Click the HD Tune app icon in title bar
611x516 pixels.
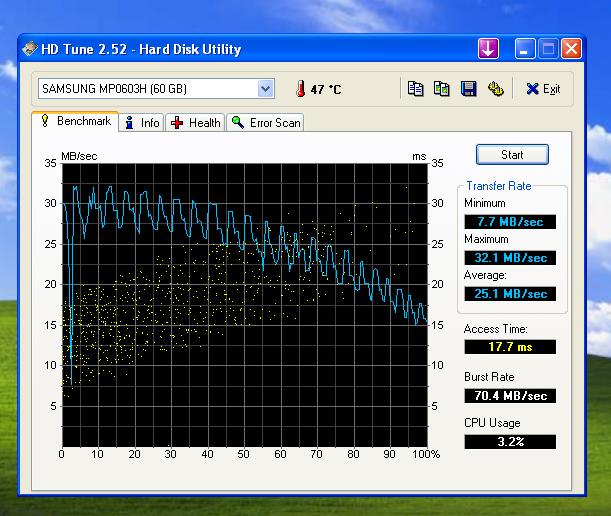30,49
